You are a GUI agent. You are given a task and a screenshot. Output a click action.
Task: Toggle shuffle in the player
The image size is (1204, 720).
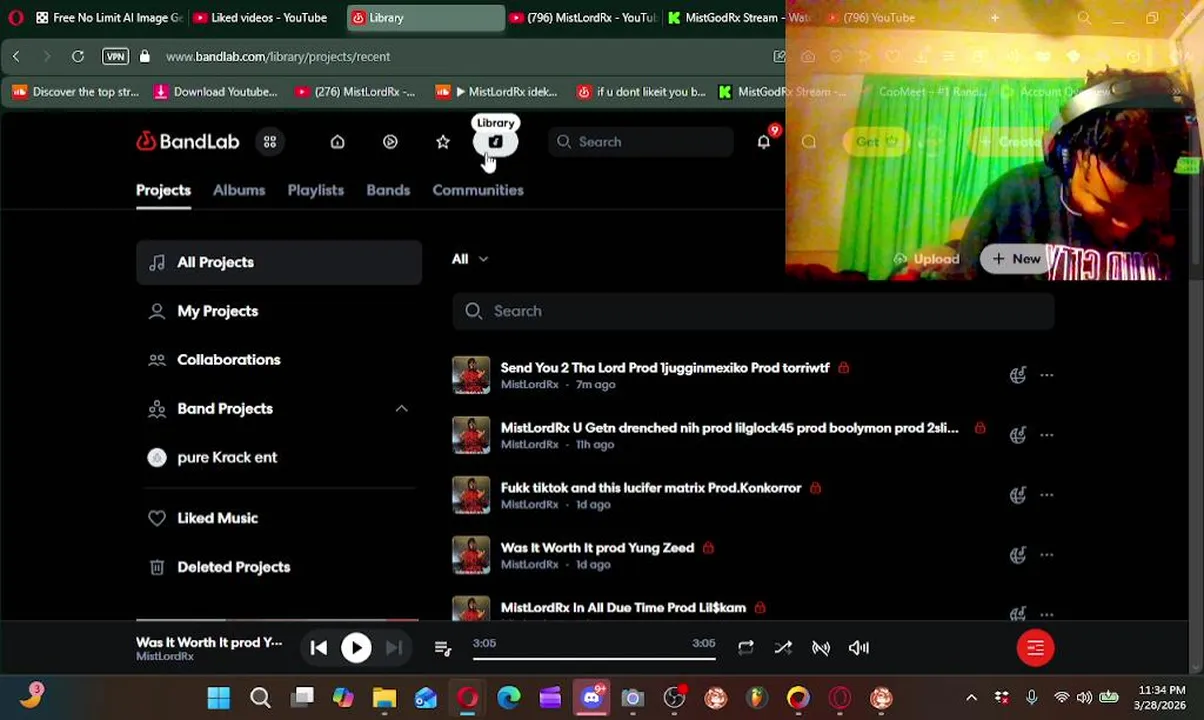click(783, 648)
